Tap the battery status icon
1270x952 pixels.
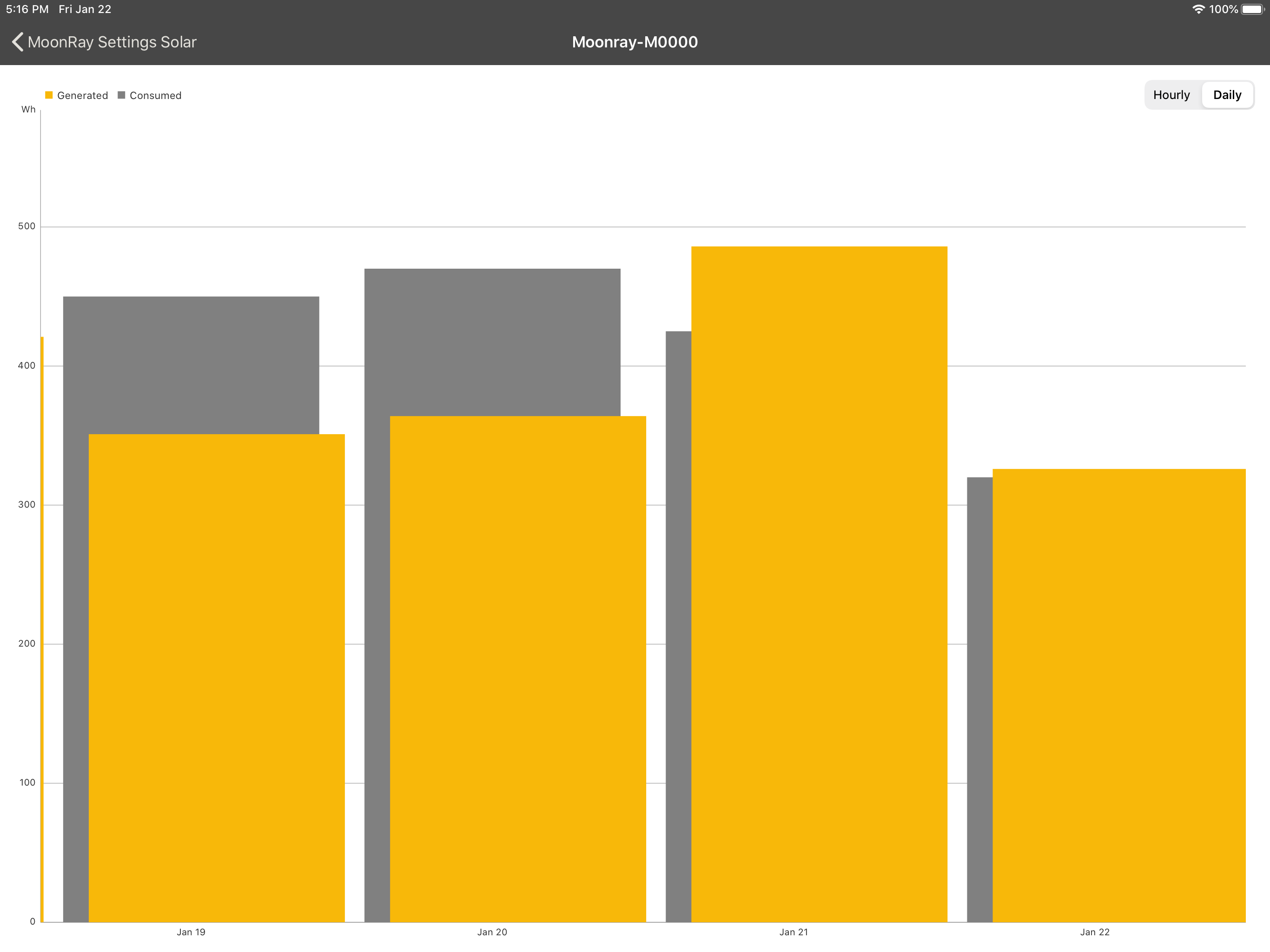[x=1252, y=9]
